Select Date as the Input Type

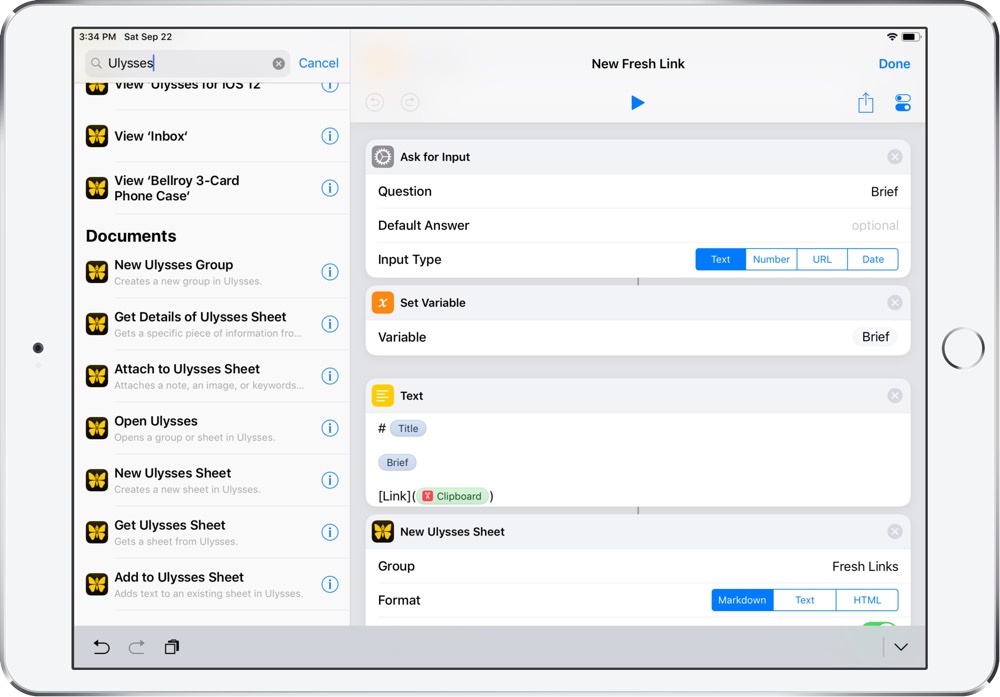[873, 260]
